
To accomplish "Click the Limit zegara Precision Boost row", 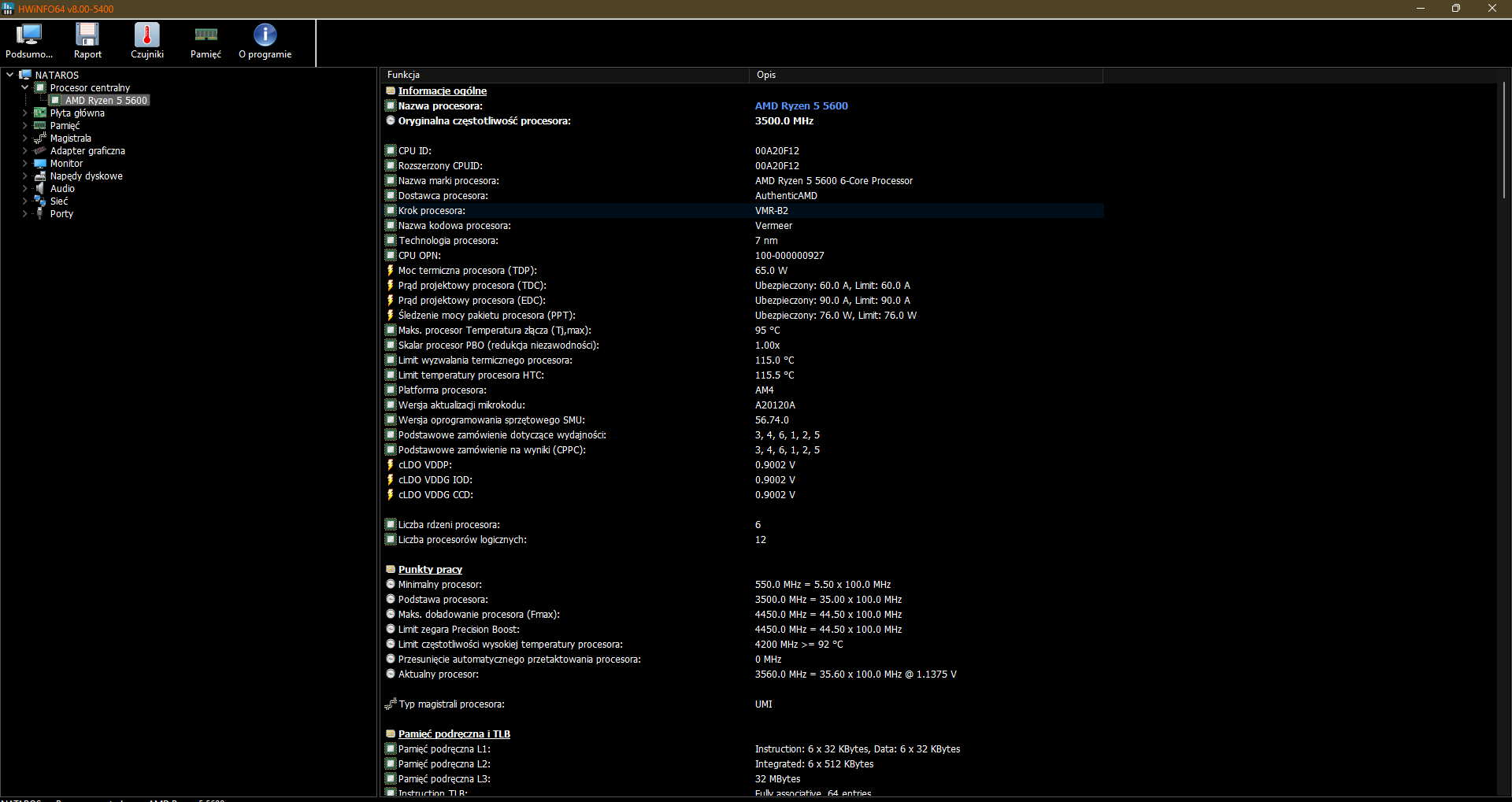I will 743,629.
